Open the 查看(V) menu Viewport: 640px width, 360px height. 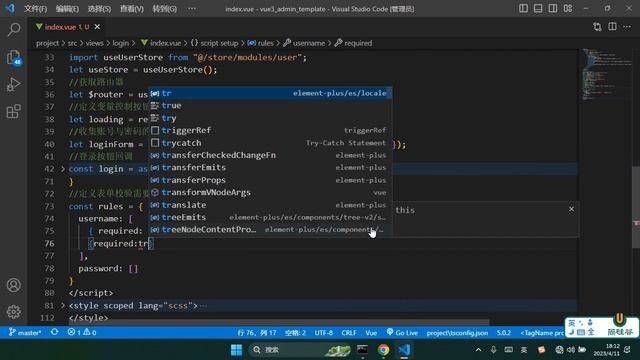click(x=131, y=9)
